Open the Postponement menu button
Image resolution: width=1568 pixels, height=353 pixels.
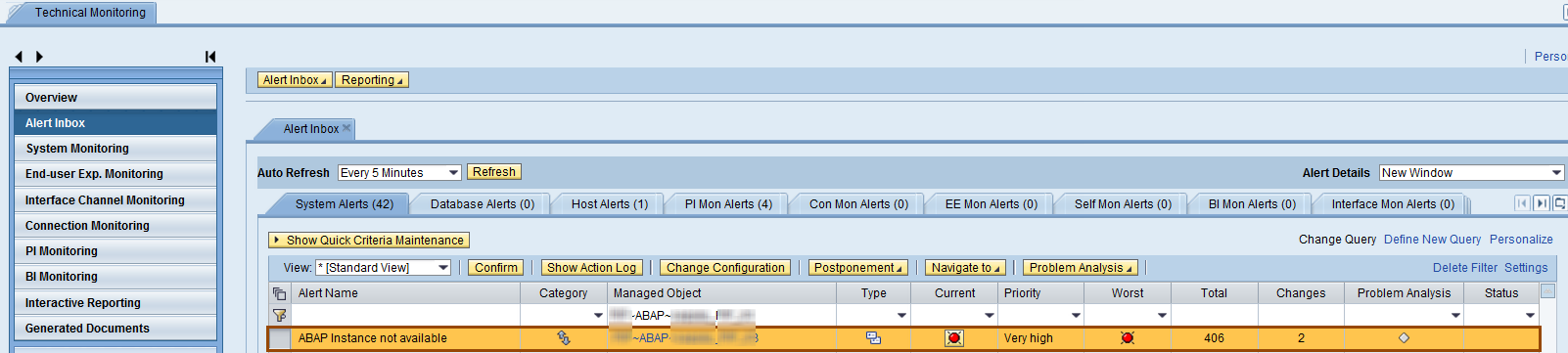tap(857, 268)
